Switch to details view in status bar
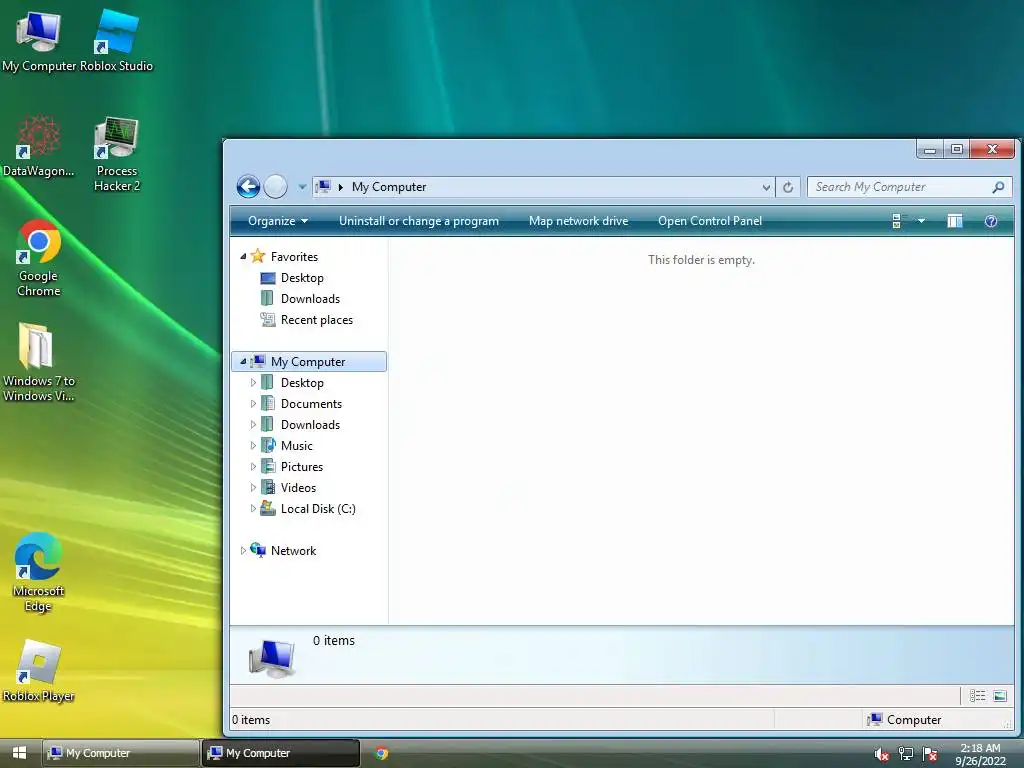Viewport: 1024px width, 768px height. pyautogui.click(x=978, y=696)
